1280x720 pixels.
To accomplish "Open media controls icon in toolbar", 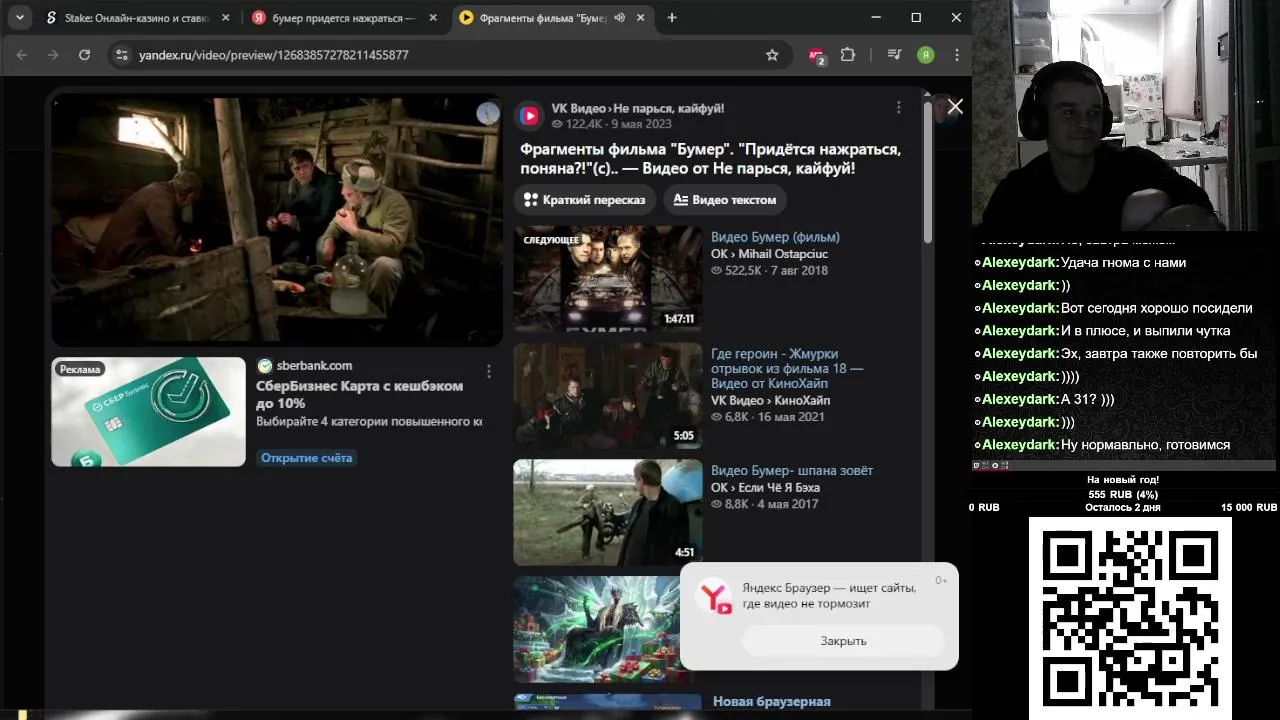I will (894, 55).
